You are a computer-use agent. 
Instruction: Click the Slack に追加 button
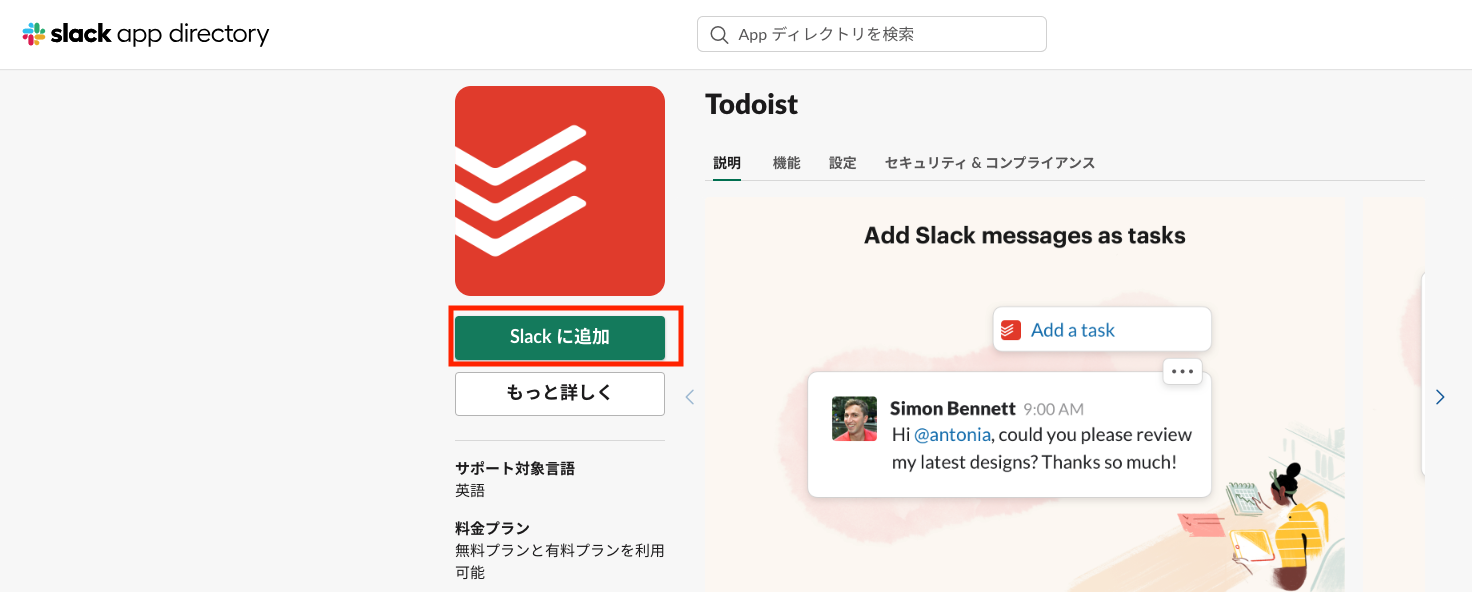pos(559,337)
